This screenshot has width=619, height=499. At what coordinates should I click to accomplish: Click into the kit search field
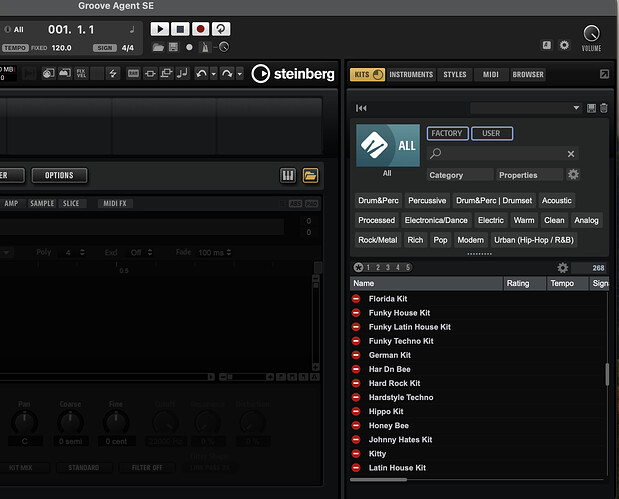coord(501,154)
